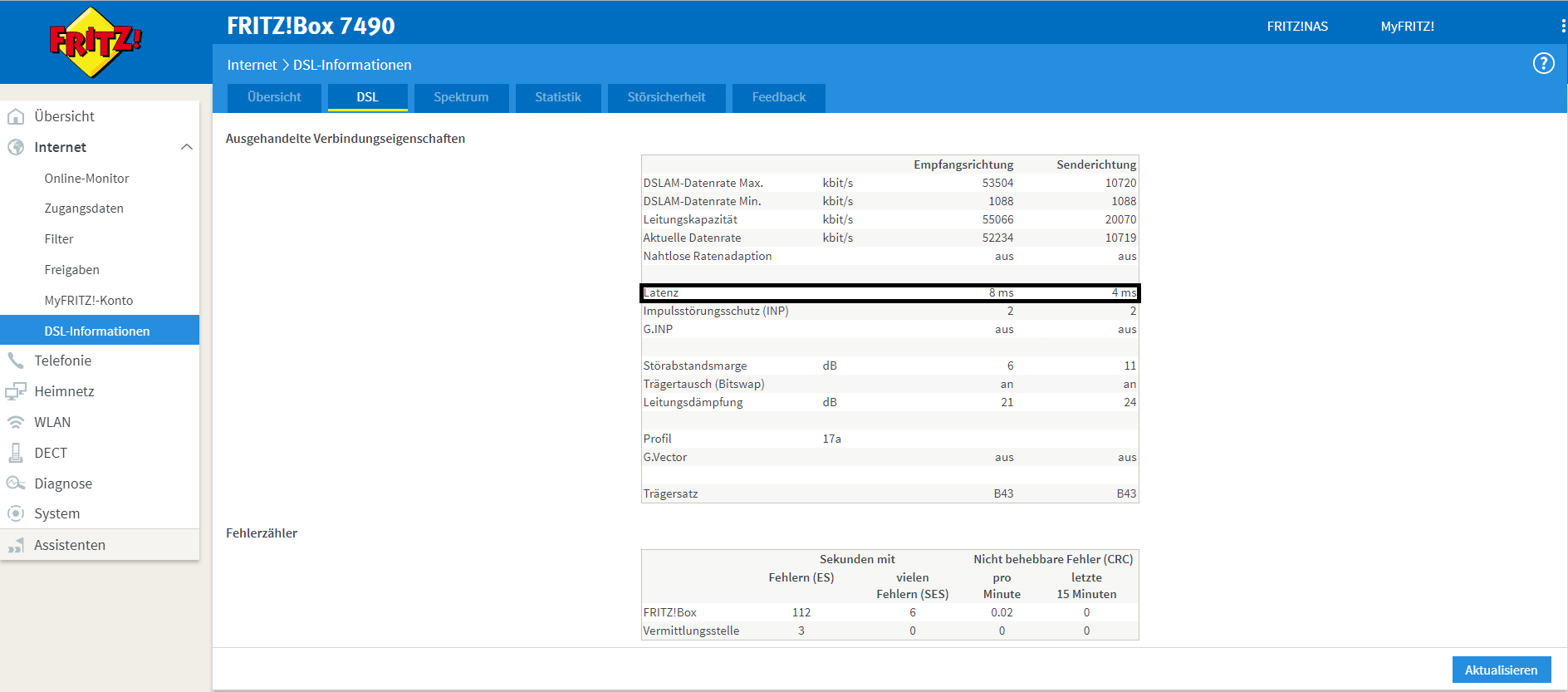The width and height of the screenshot is (1568, 692).
Task: Select DSL-Informationen in the sidebar
Action: point(100,331)
